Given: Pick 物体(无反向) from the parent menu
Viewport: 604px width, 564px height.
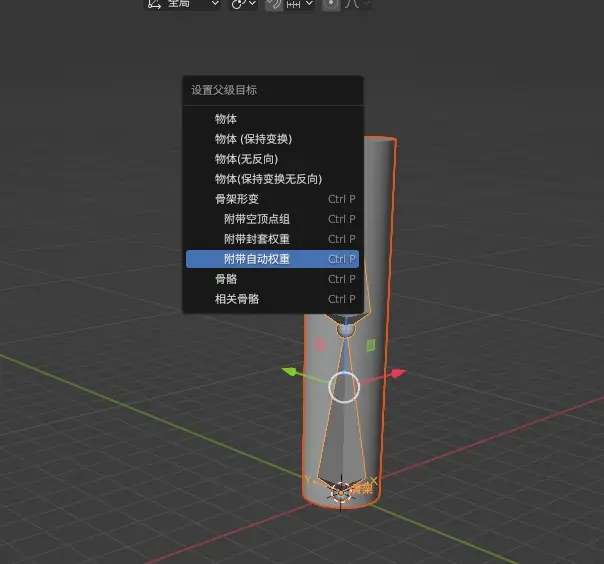Looking at the screenshot, I should [272, 159].
